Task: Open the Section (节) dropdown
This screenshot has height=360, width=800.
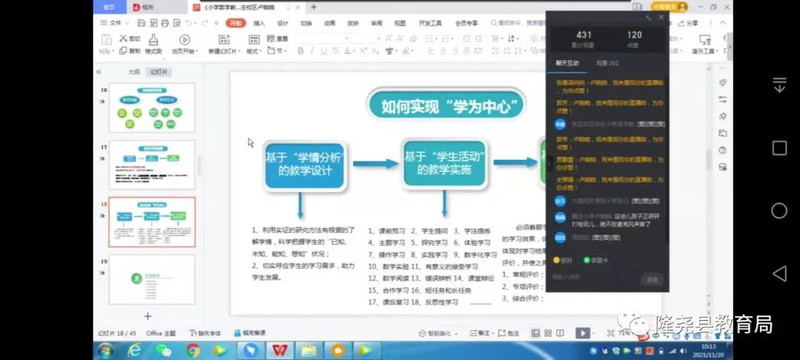Action: [x=278, y=50]
